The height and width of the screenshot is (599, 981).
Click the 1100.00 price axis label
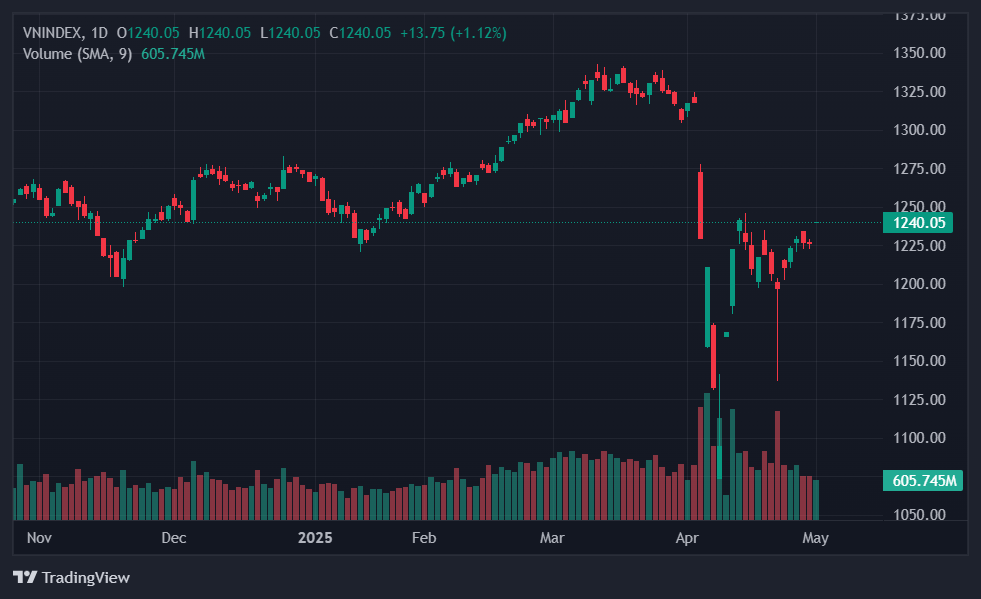point(919,438)
